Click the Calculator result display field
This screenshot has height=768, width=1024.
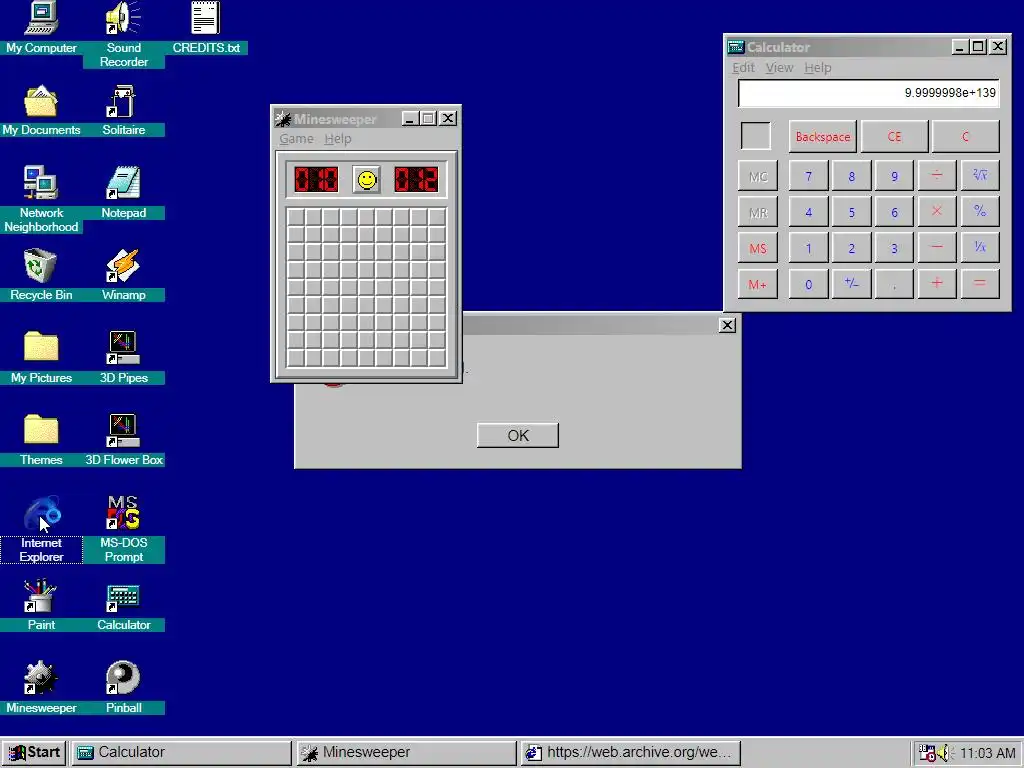869,93
